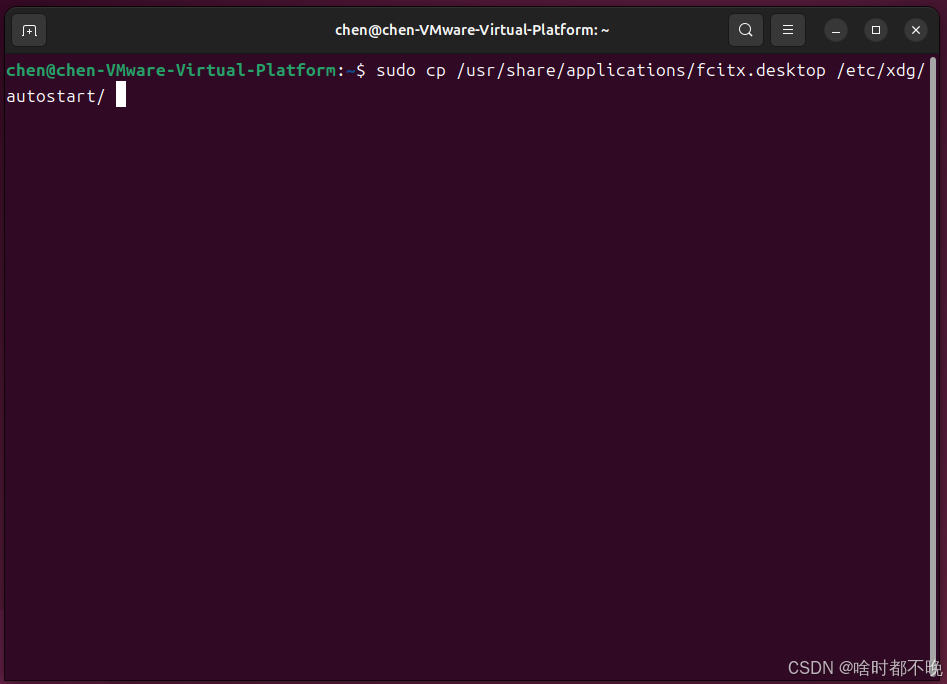
Task: Open the terminal search tool
Action: 745,30
